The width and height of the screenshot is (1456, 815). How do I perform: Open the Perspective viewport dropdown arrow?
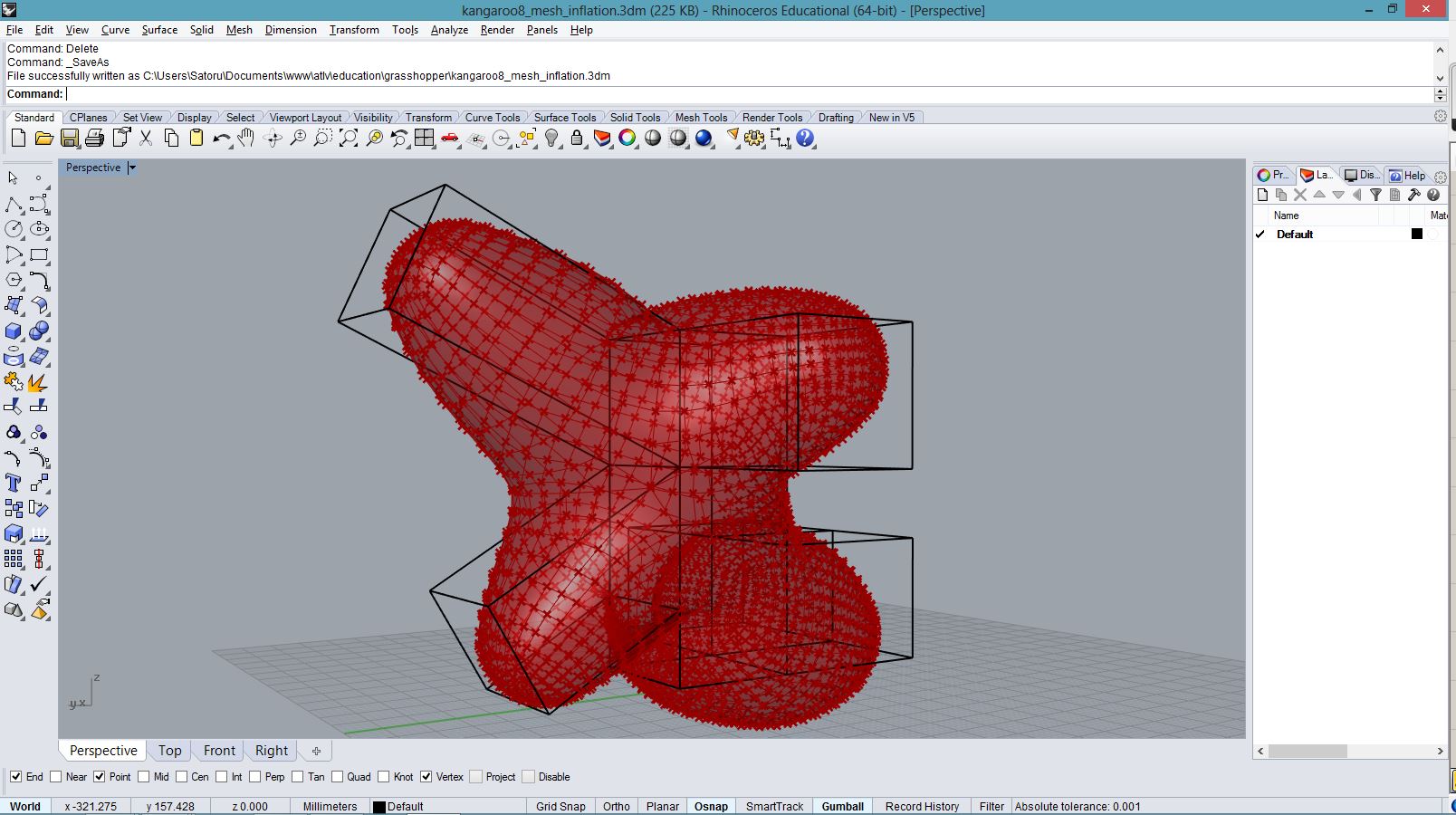132,168
